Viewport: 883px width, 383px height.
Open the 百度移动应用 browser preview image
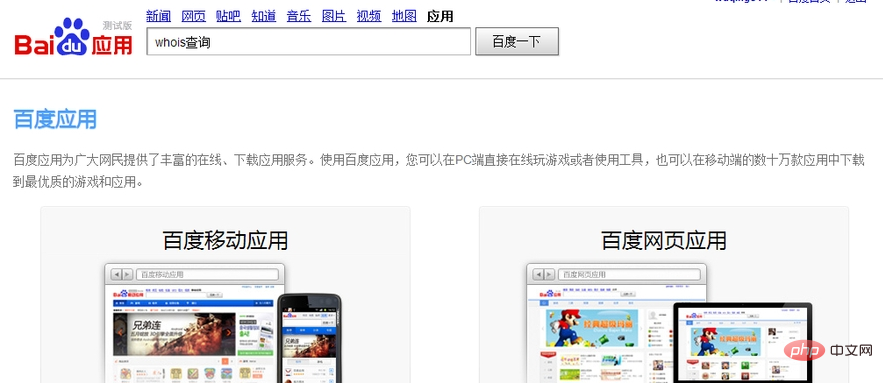coord(194,323)
